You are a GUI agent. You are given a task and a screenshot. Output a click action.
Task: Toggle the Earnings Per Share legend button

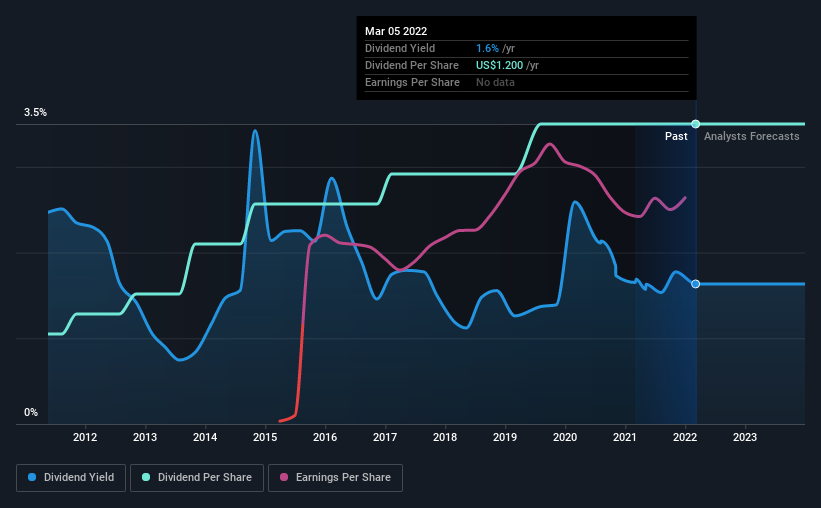point(335,478)
